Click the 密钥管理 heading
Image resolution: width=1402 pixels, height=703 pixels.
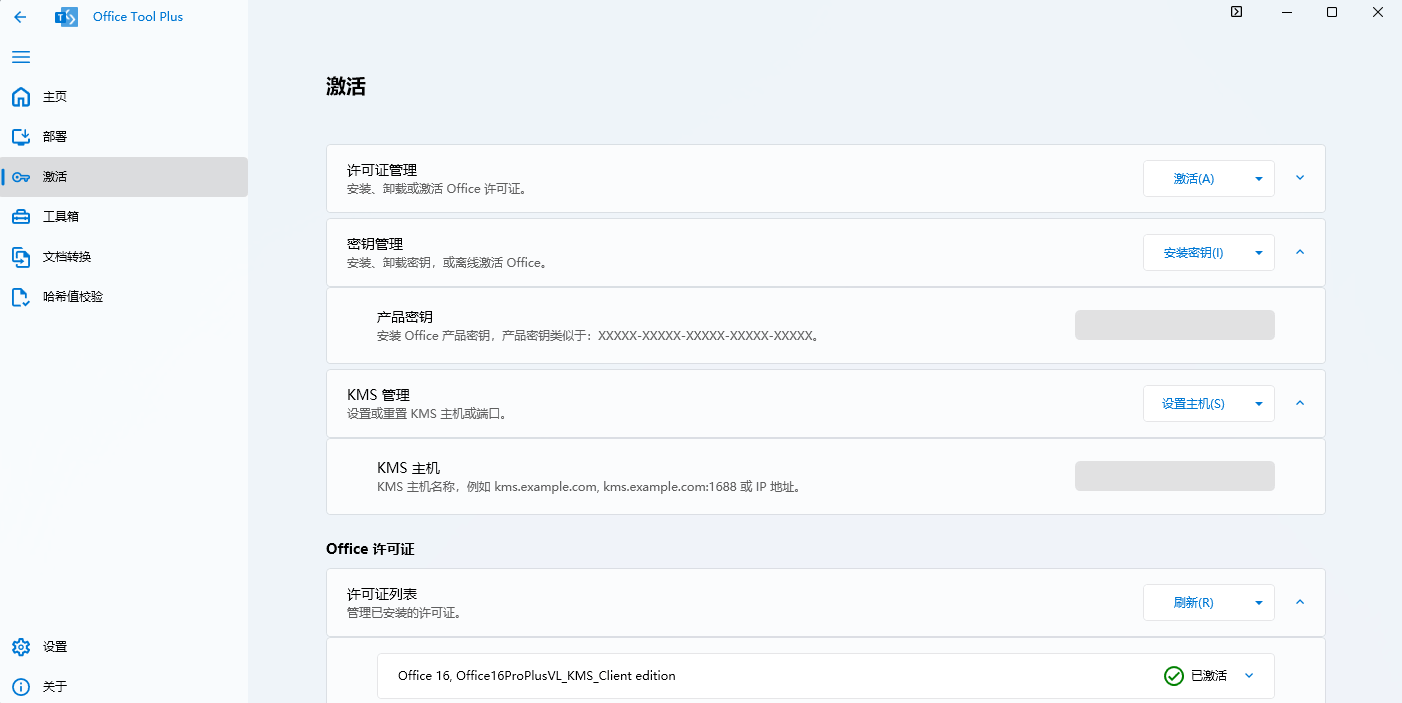(x=375, y=244)
